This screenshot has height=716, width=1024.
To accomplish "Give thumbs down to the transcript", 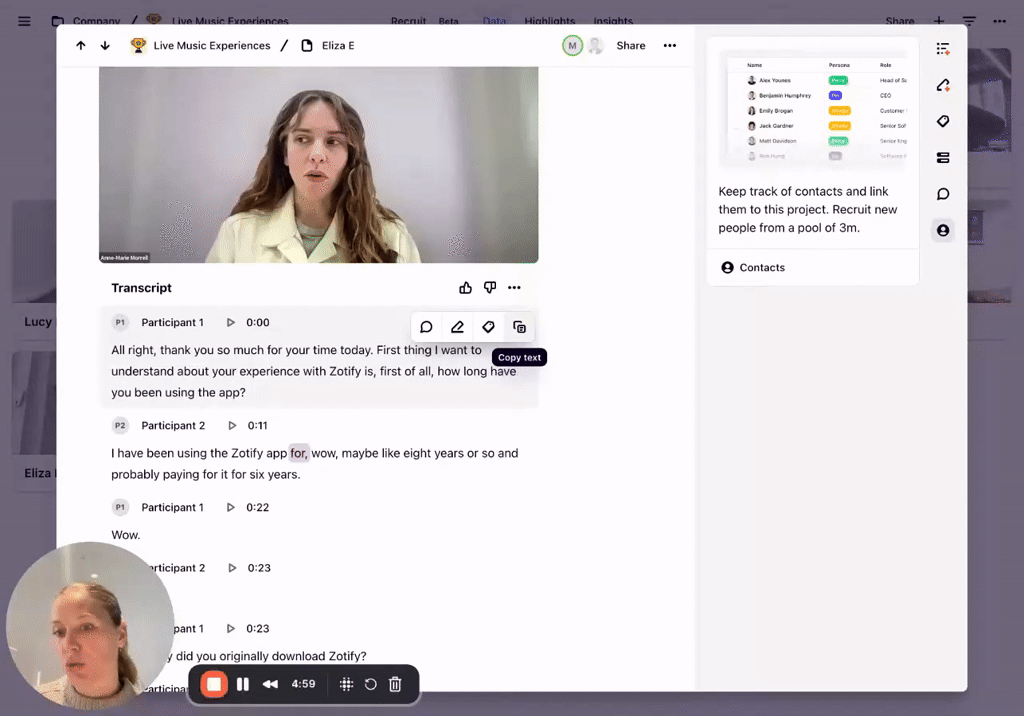I will tap(490, 288).
